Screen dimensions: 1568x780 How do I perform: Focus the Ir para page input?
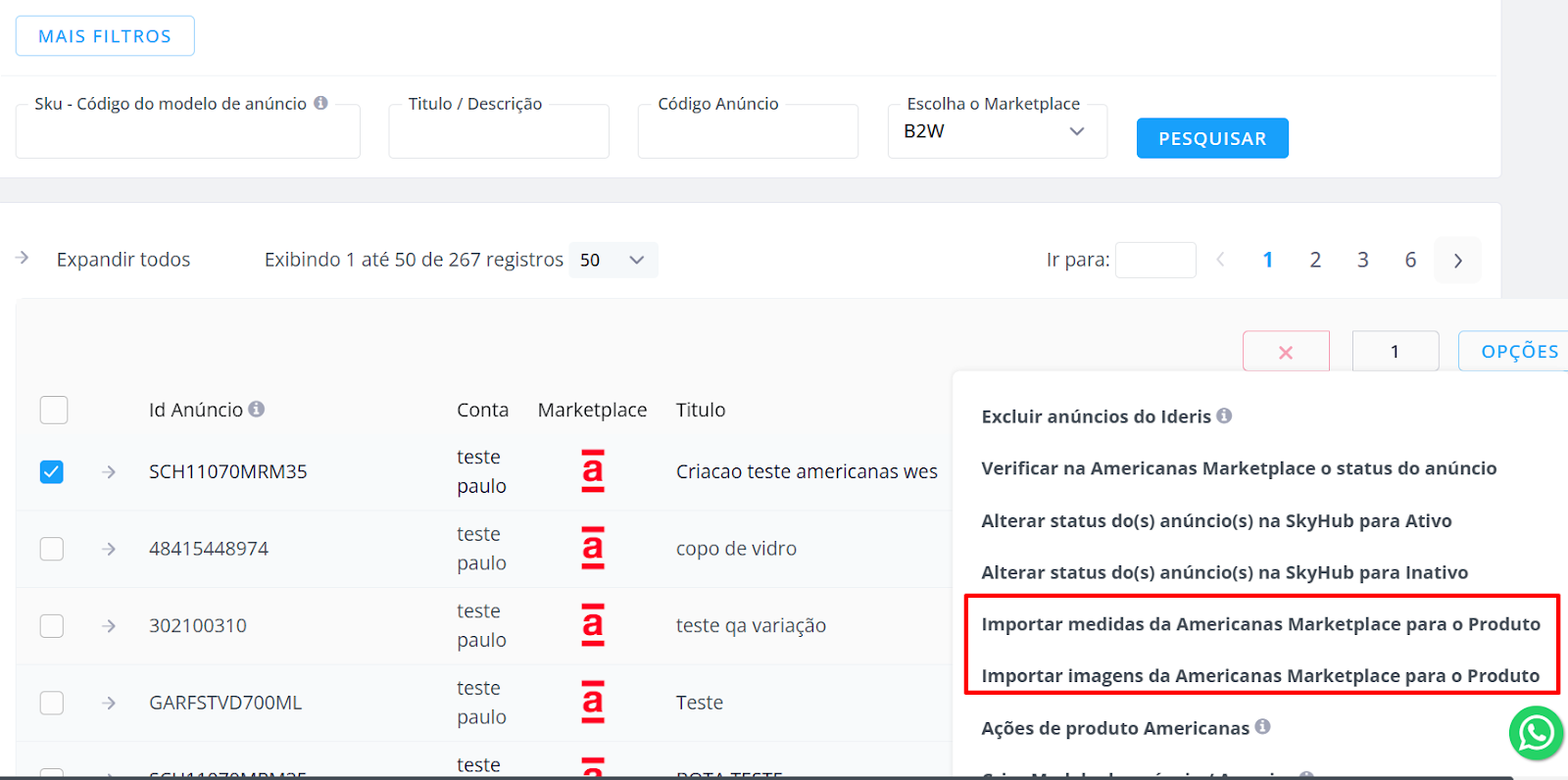pyautogui.click(x=1155, y=260)
